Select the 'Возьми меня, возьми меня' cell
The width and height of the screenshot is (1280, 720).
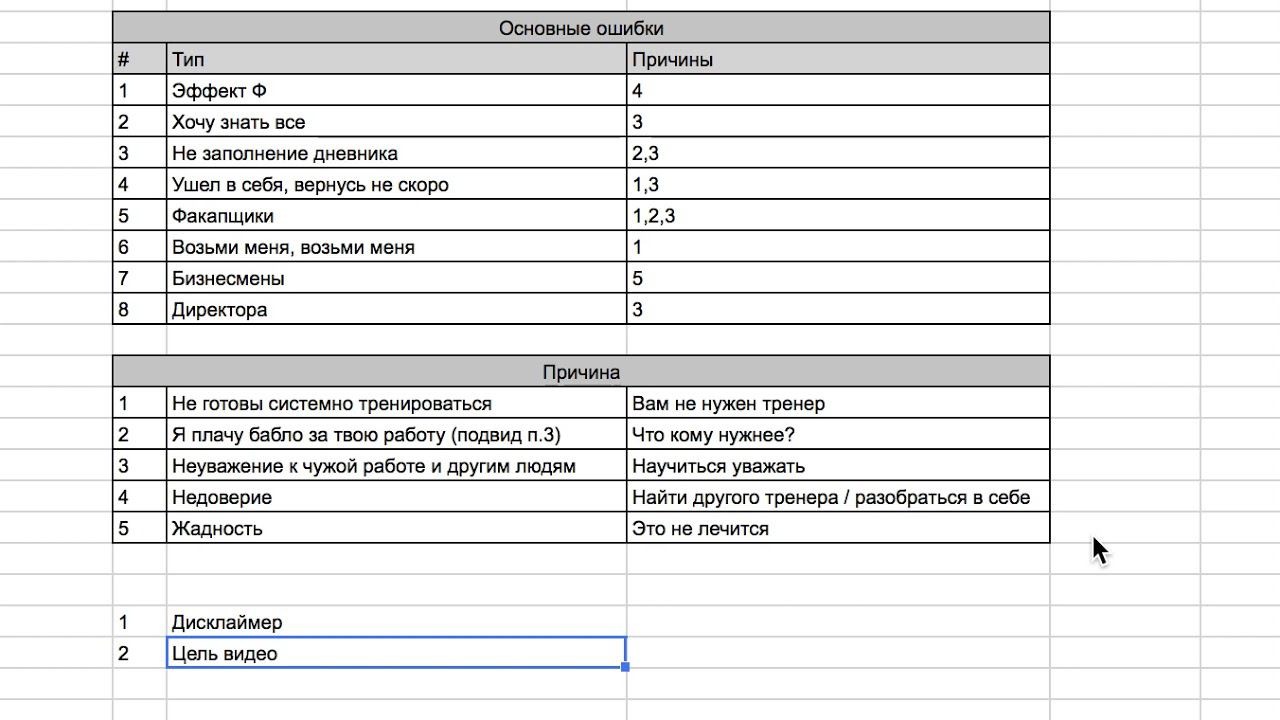(x=397, y=247)
